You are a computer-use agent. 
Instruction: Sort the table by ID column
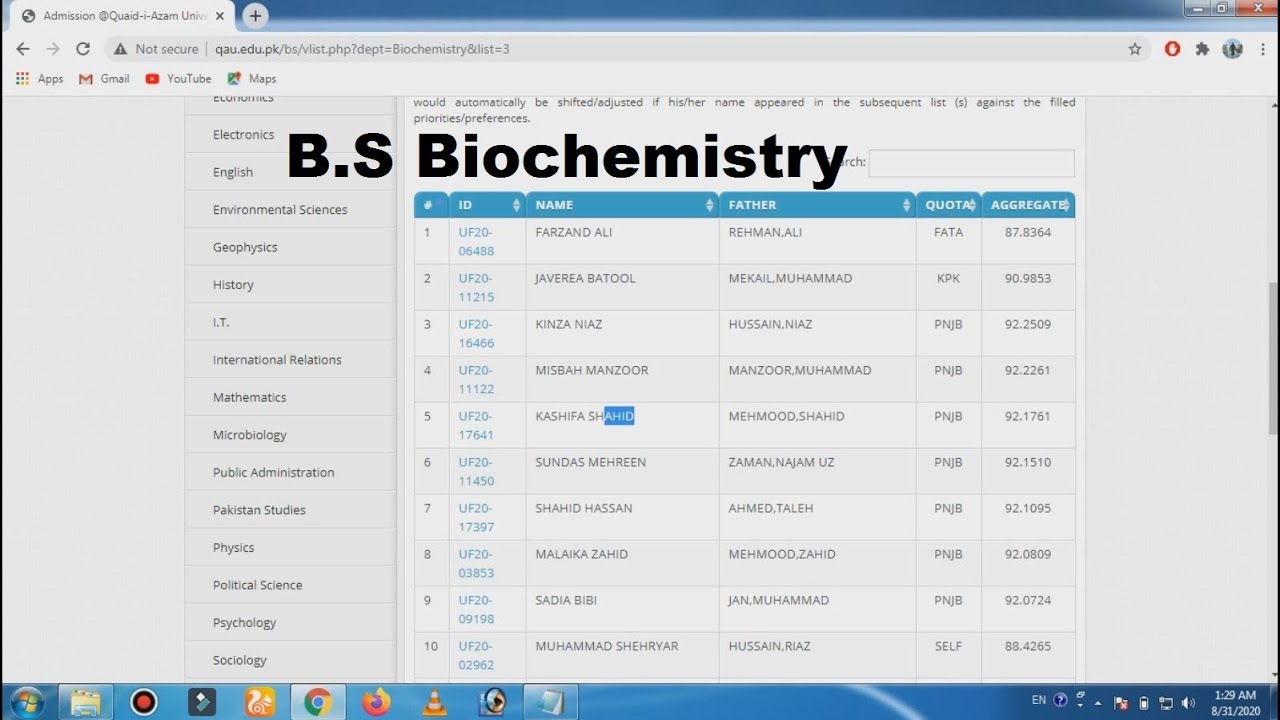487,205
